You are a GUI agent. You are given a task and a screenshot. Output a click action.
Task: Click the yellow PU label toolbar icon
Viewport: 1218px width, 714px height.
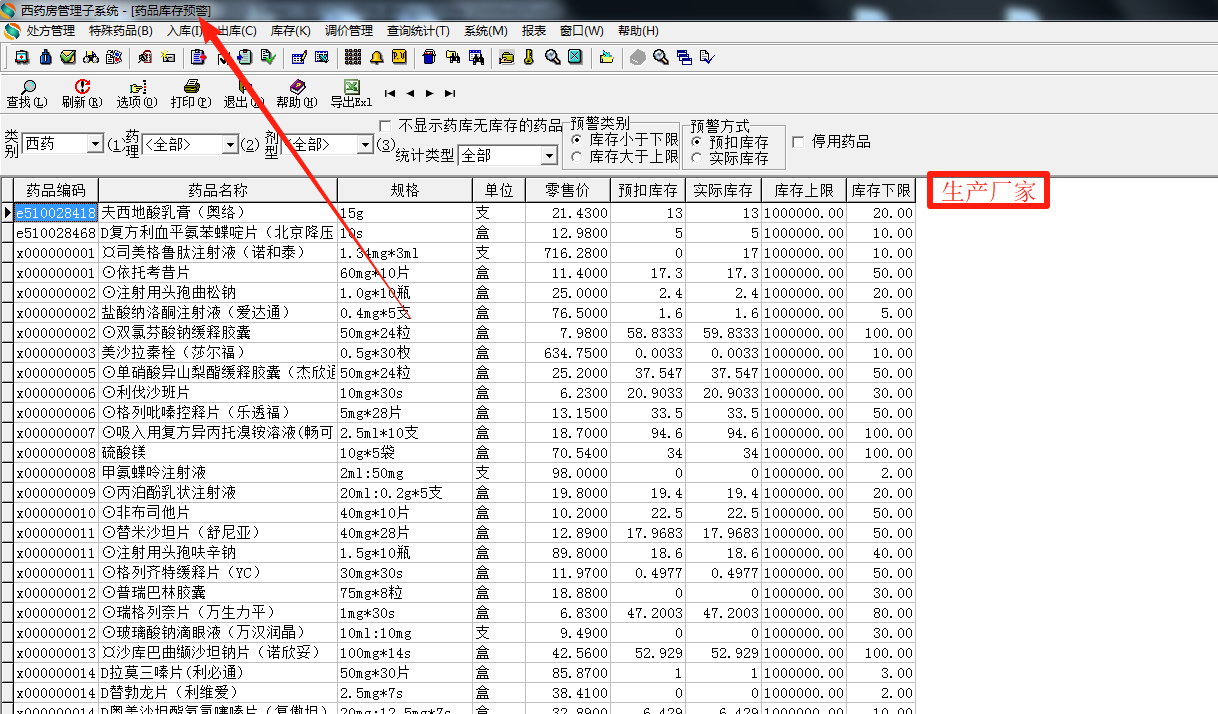click(399, 57)
